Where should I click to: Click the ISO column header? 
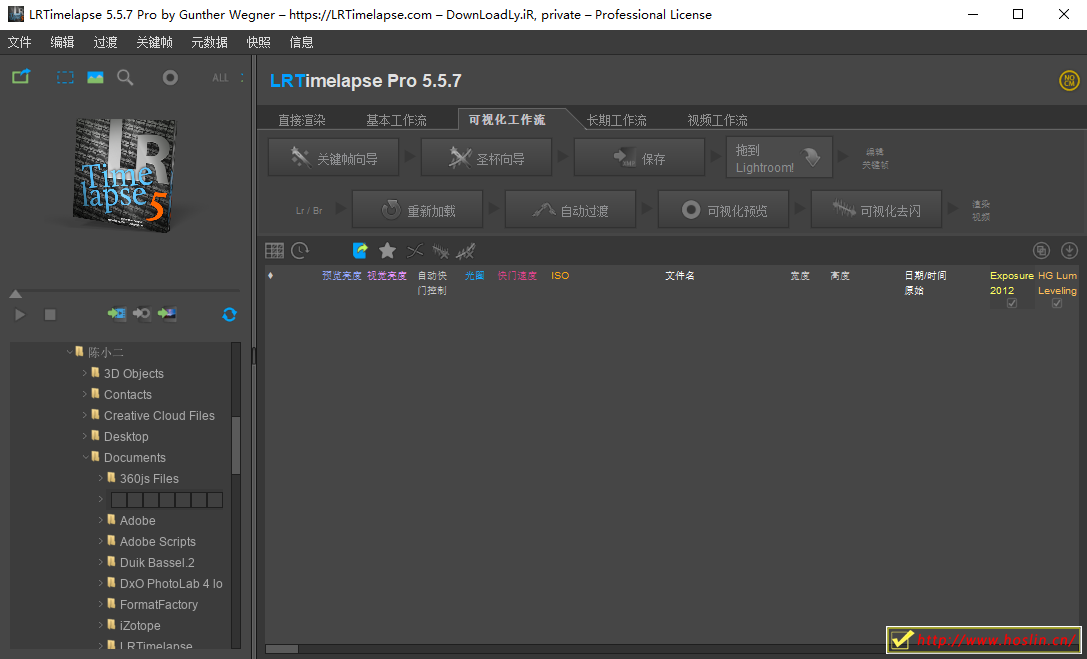click(560, 276)
